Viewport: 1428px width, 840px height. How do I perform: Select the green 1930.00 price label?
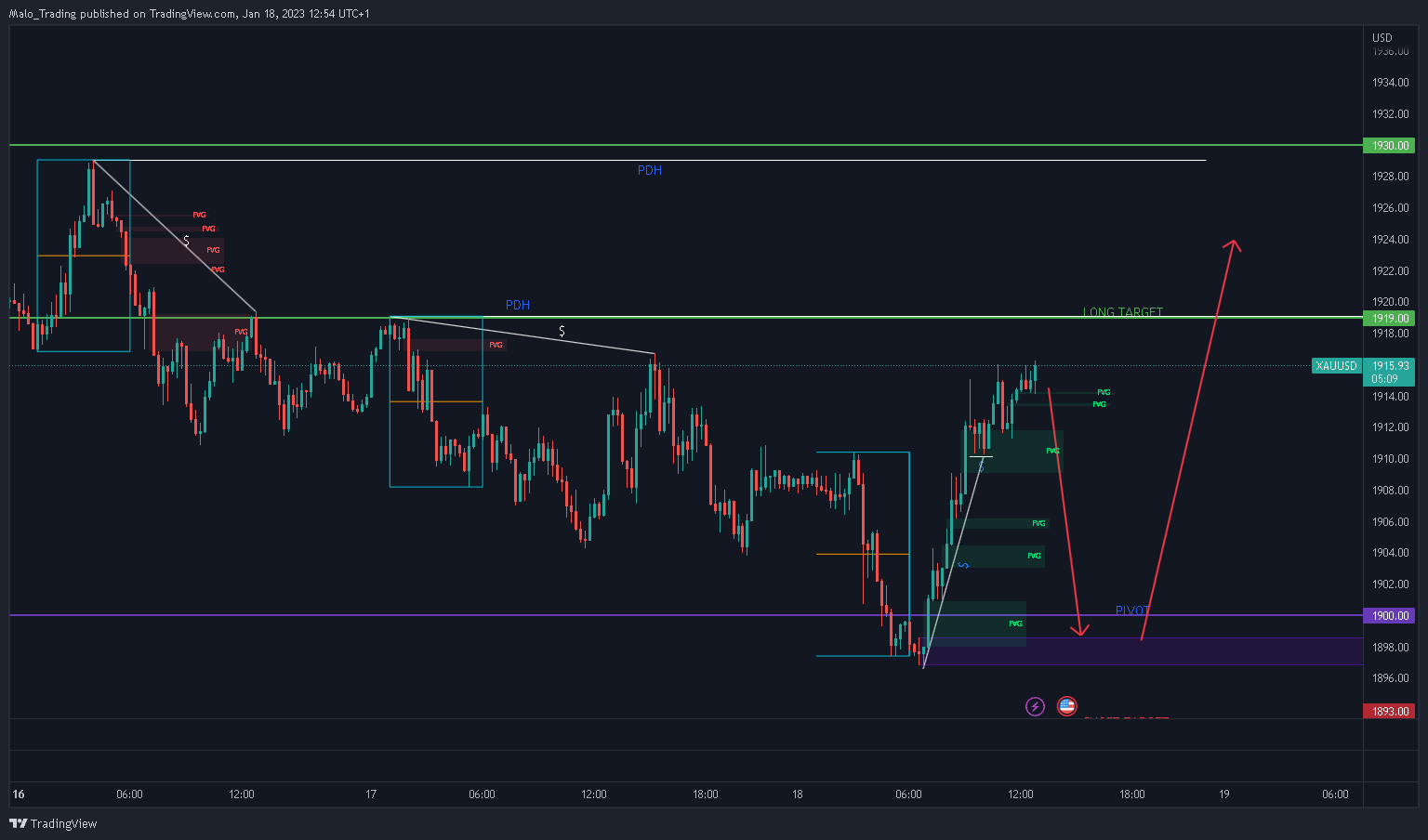pos(1389,146)
